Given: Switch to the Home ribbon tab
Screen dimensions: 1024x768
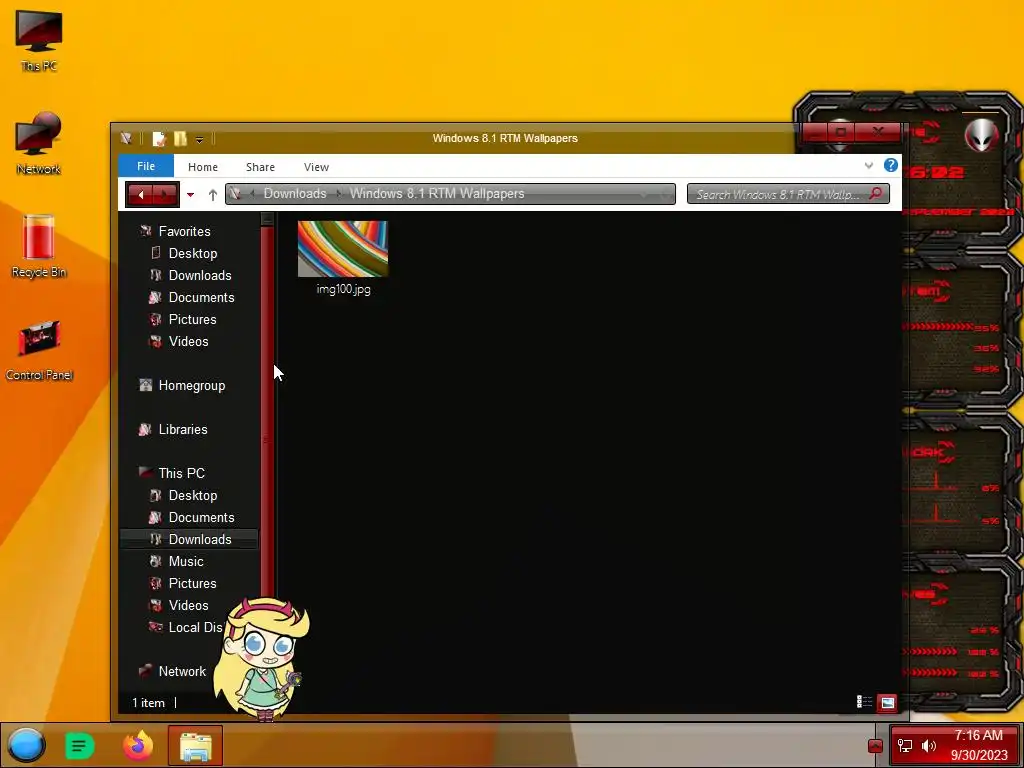Looking at the screenshot, I should pos(203,167).
